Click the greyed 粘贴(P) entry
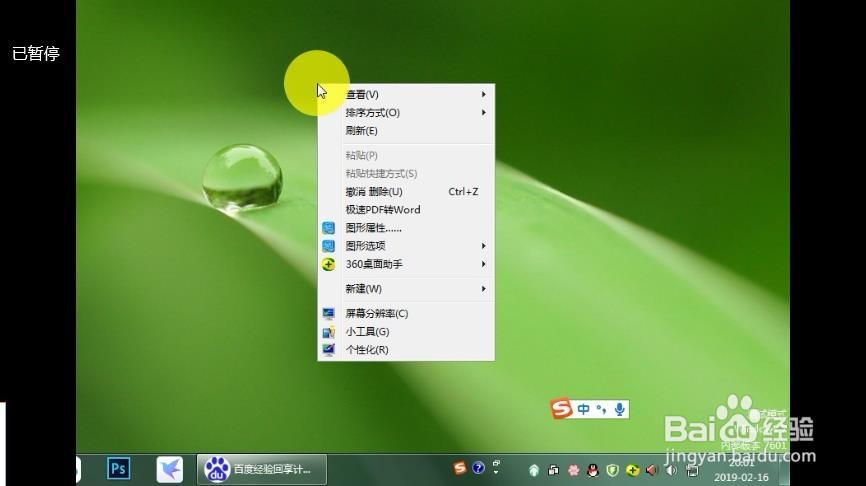 tap(406, 155)
